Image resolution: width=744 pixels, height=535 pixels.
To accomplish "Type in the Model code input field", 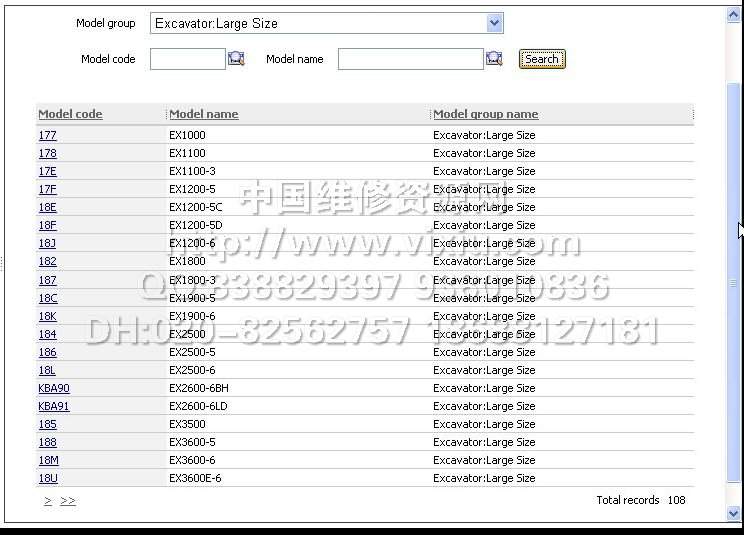I will 188,59.
